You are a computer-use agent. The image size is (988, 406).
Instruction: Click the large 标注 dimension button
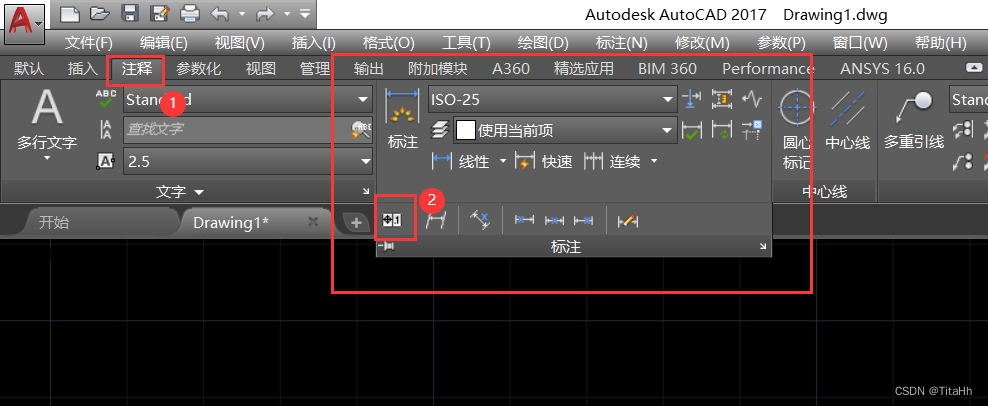[x=403, y=119]
